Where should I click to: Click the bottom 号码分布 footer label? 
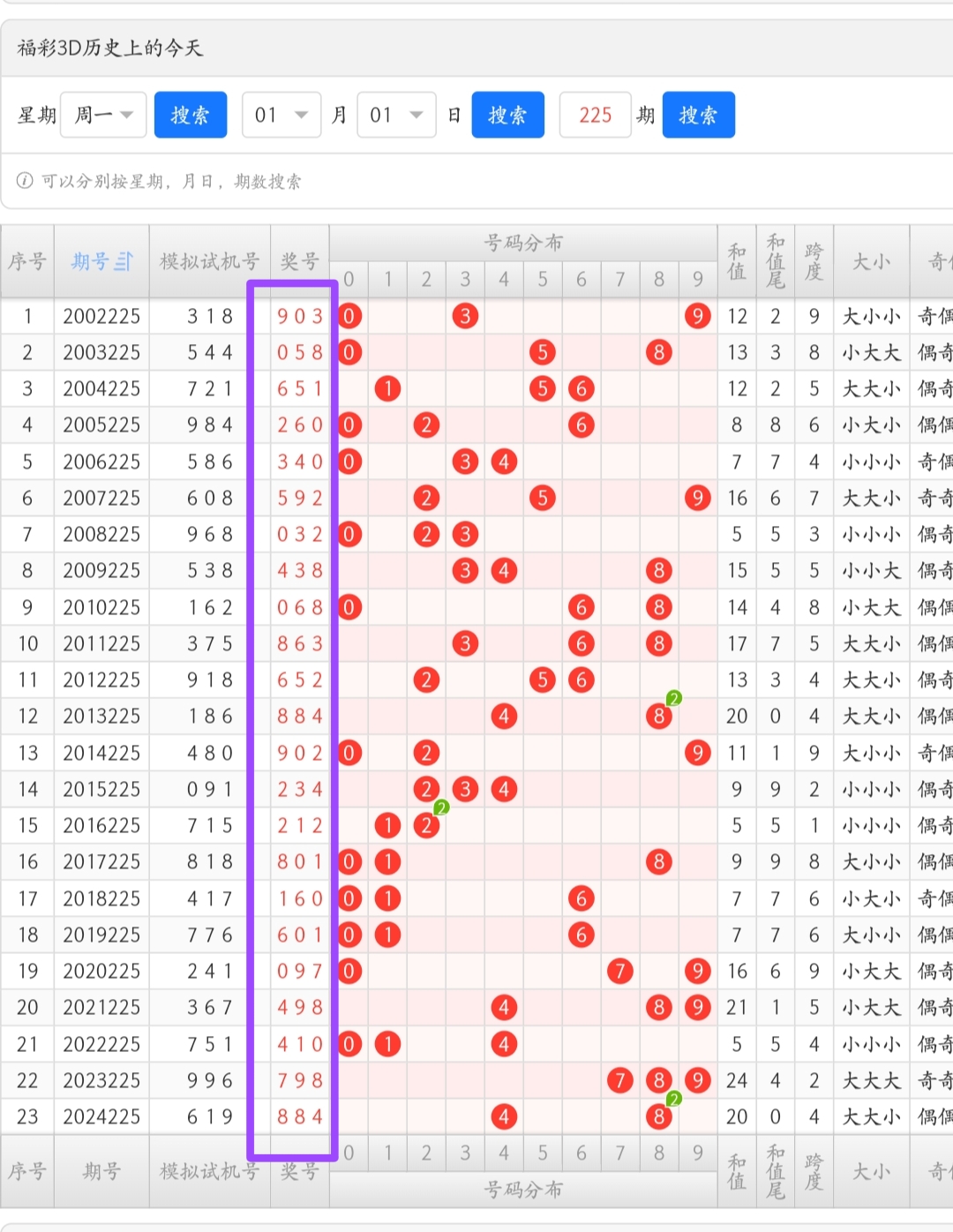(523, 1189)
